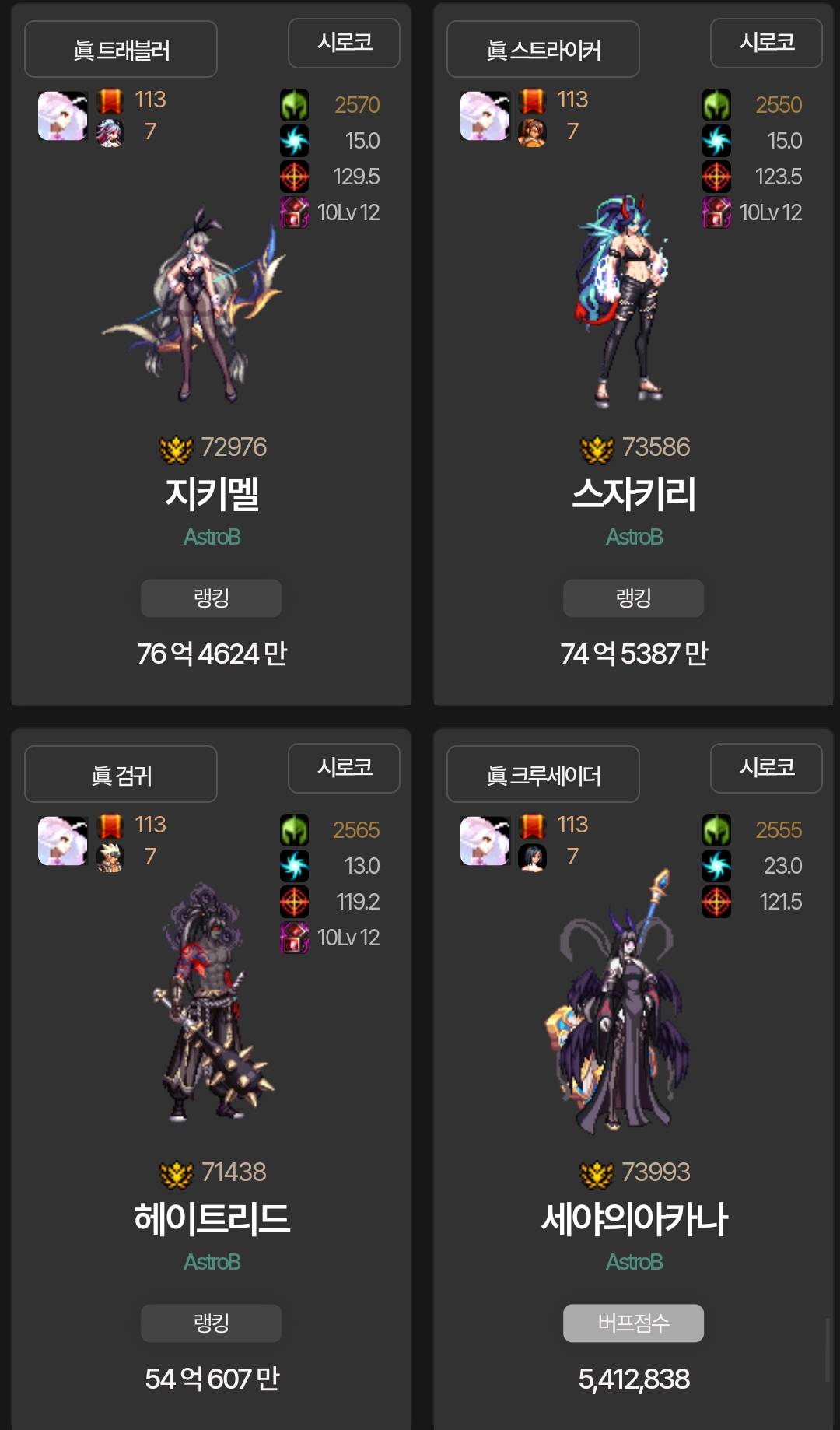The image size is (840, 1430).
Task: Click the red crosshair icon on 헤이트리드 card
Action: pyautogui.click(x=294, y=902)
